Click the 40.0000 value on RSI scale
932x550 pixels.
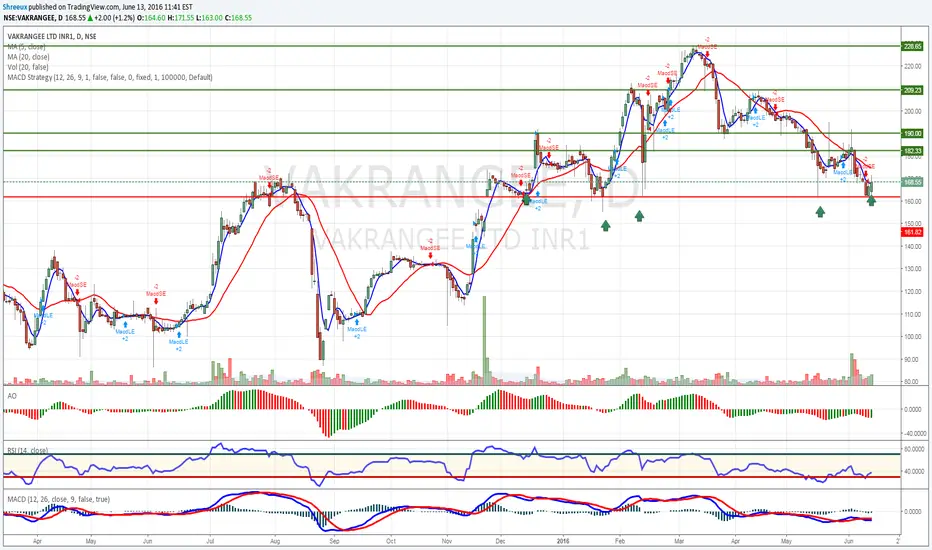coord(914,472)
